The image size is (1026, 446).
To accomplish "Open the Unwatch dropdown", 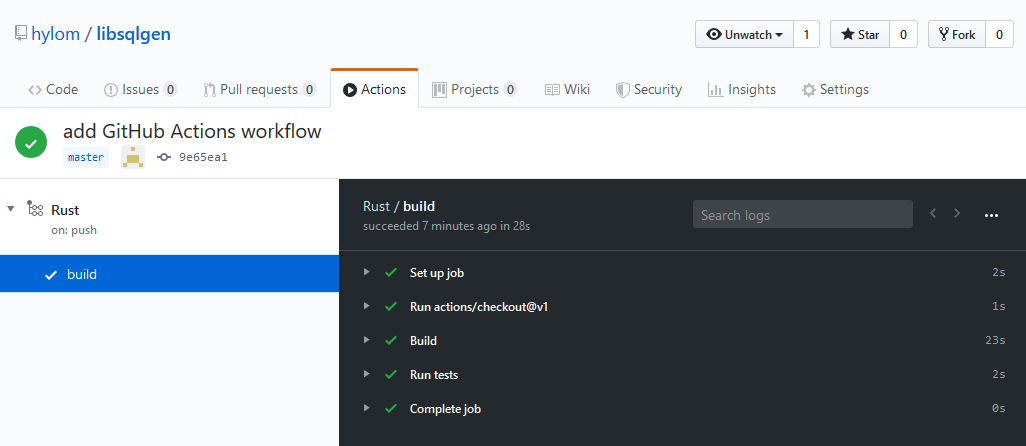I will coord(745,35).
